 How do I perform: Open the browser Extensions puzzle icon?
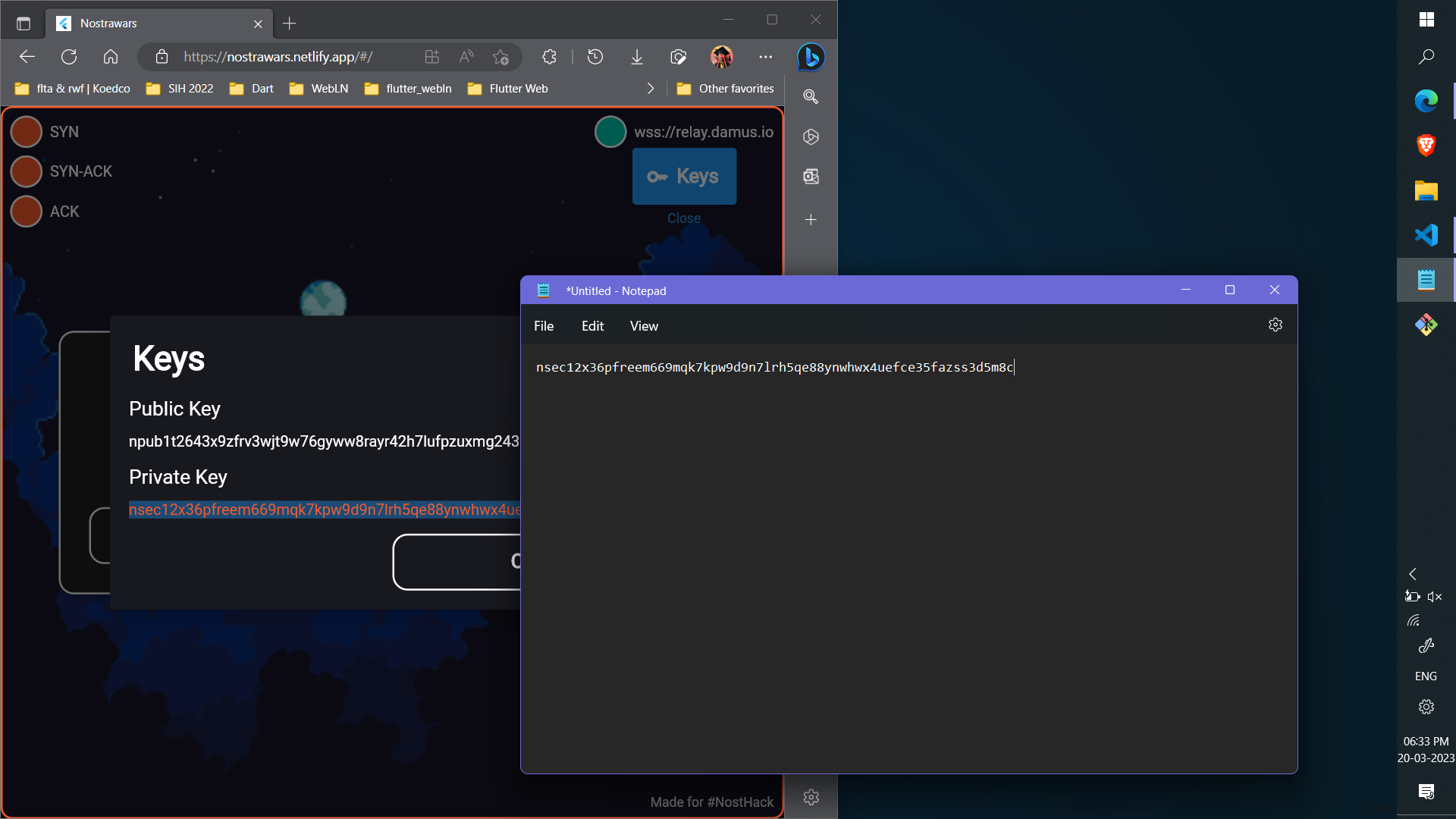click(549, 57)
